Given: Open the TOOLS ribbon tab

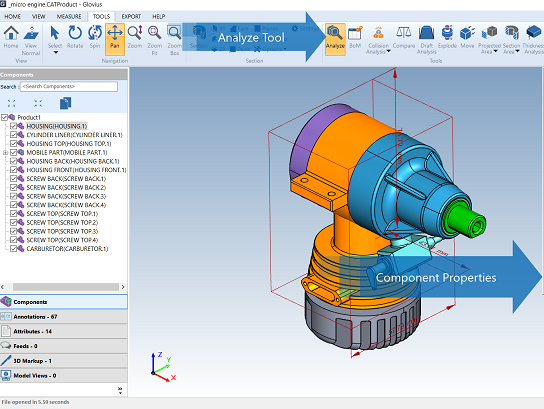Looking at the screenshot, I should 101,16.
